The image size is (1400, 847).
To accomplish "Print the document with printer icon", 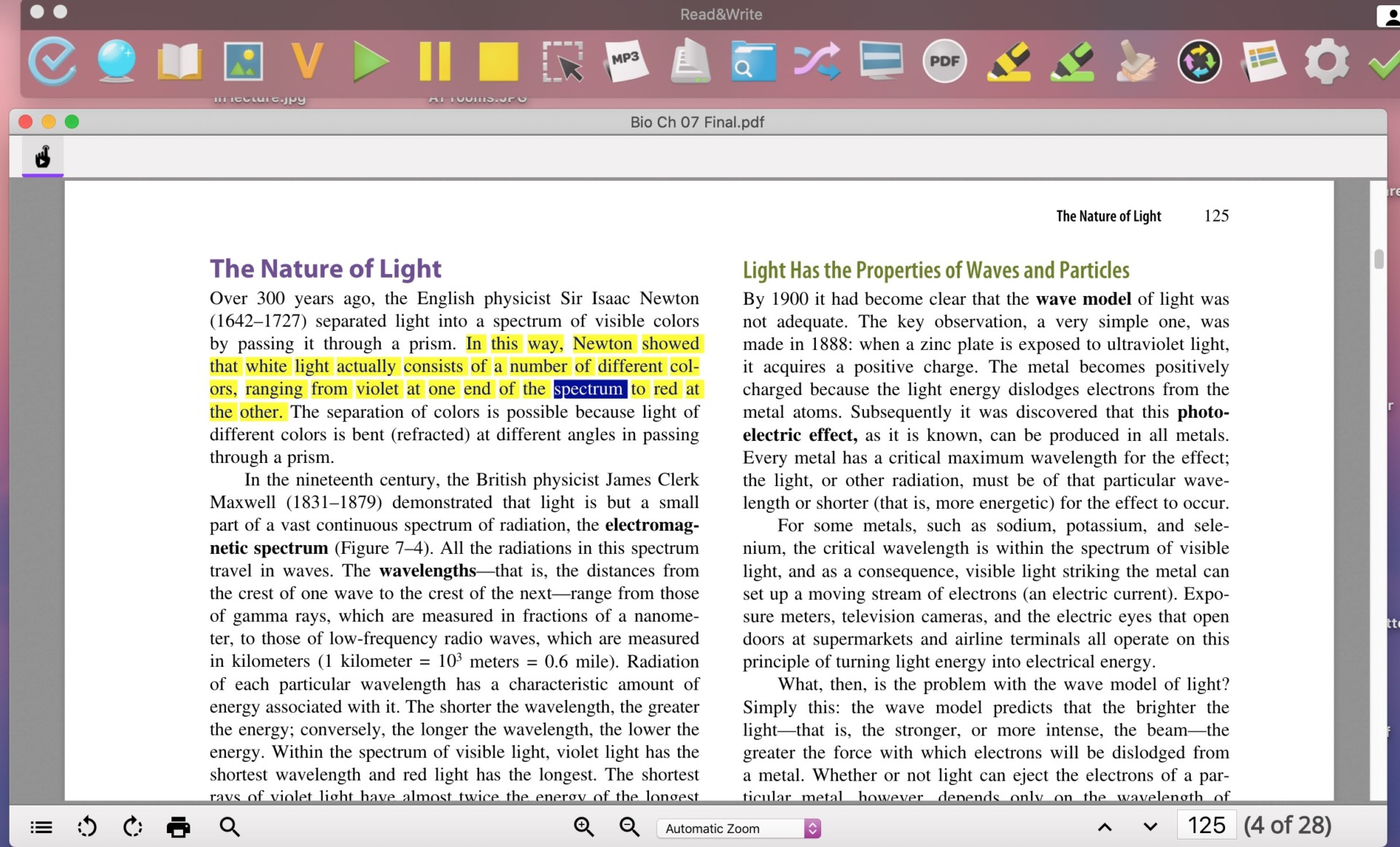I will pyautogui.click(x=178, y=827).
